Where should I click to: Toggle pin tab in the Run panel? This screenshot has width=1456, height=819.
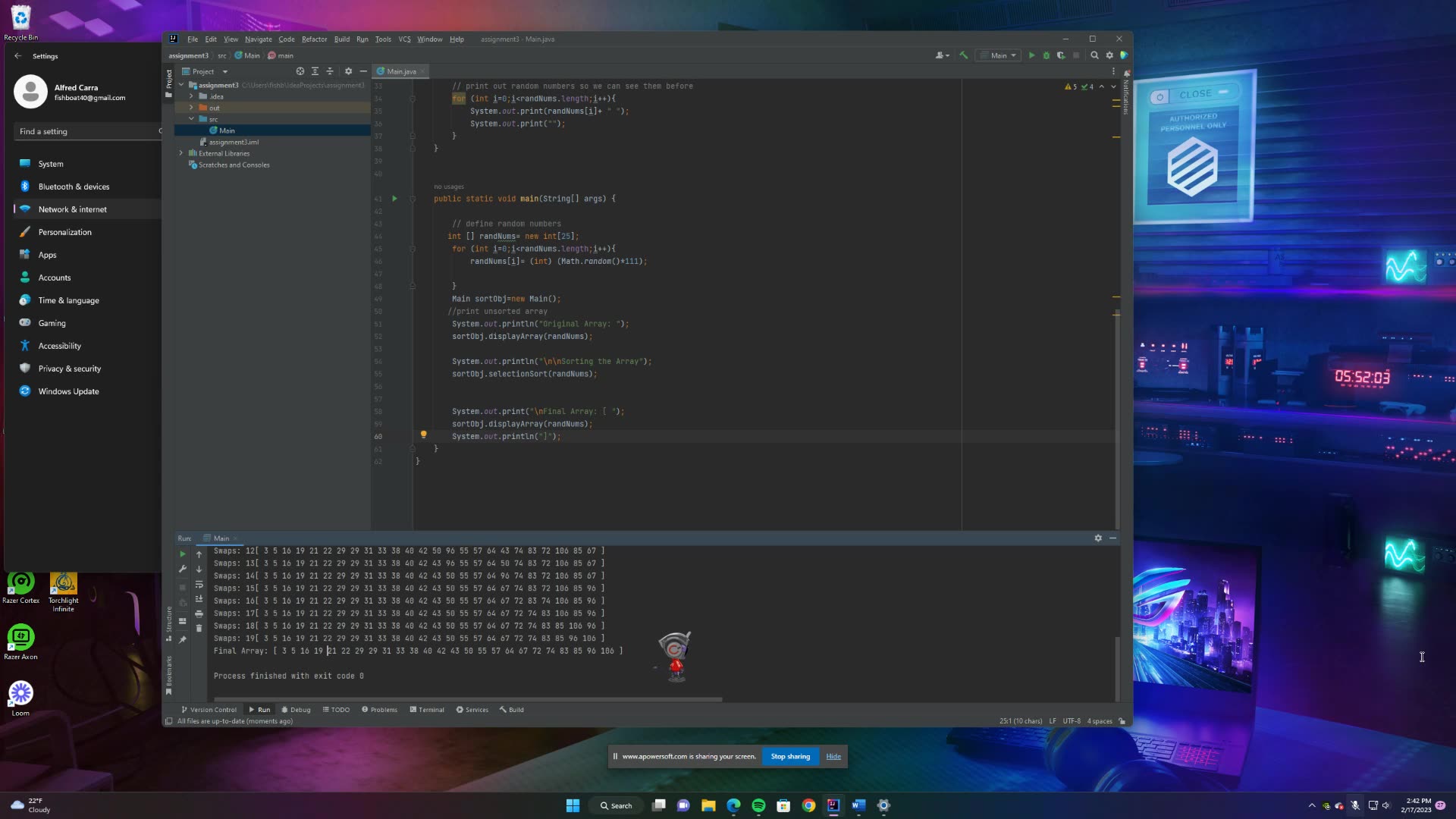point(182,639)
